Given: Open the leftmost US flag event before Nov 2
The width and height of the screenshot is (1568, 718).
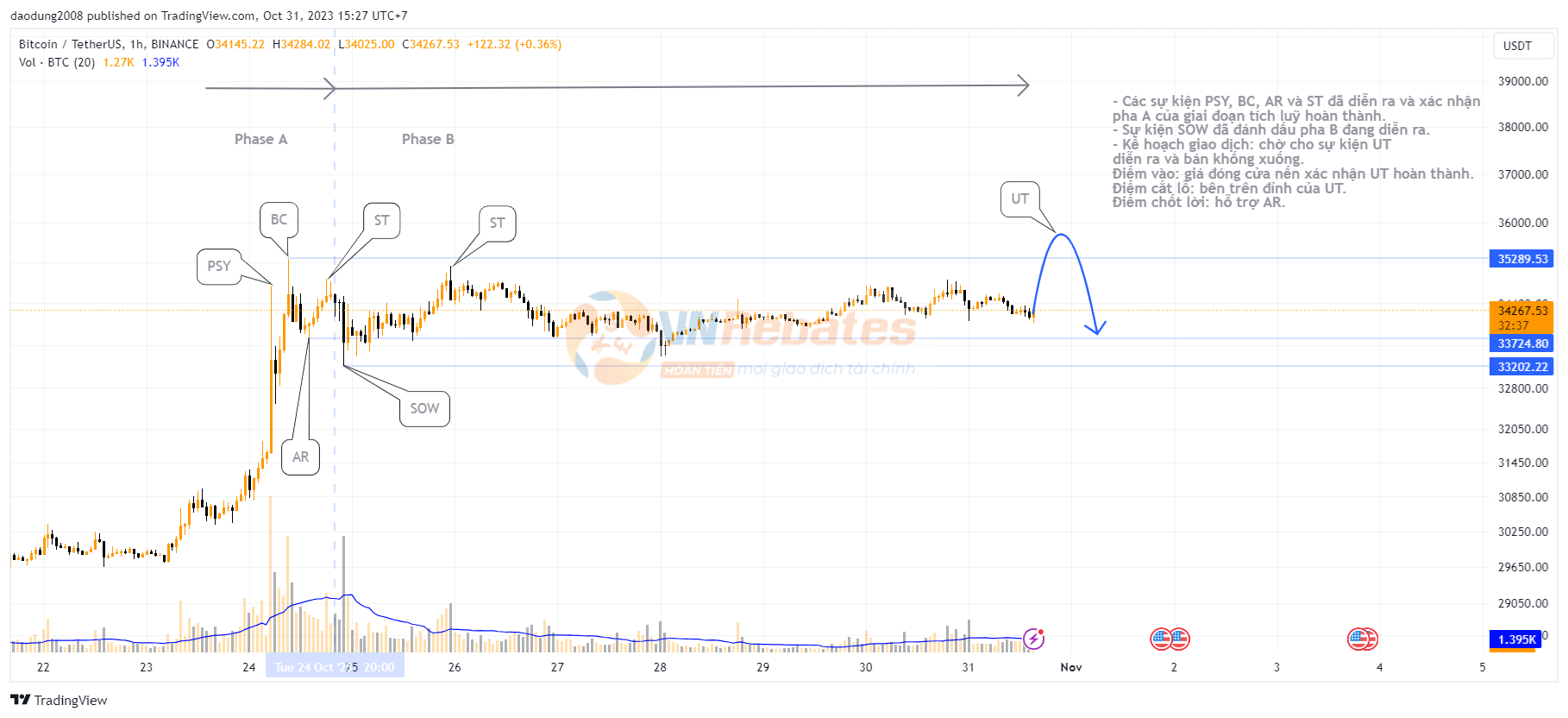Looking at the screenshot, I should [x=1161, y=639].
